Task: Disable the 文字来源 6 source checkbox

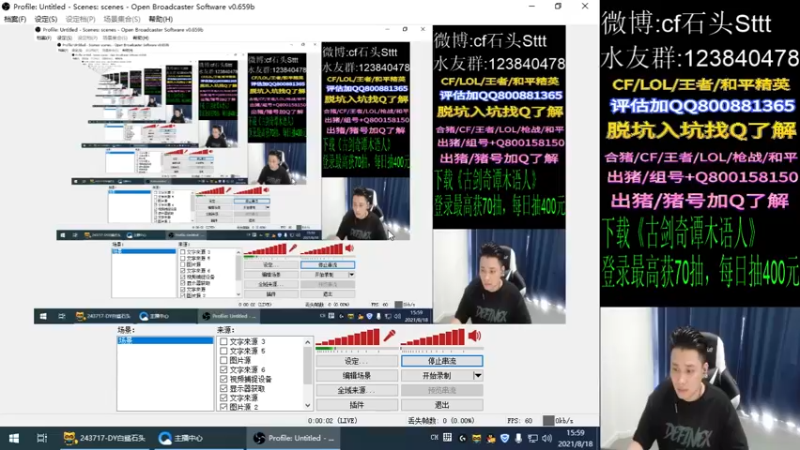Action: click(223, 369)
